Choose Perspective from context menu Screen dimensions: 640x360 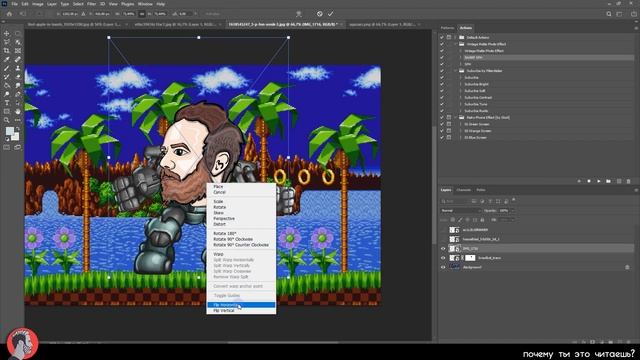pos(241,219)
